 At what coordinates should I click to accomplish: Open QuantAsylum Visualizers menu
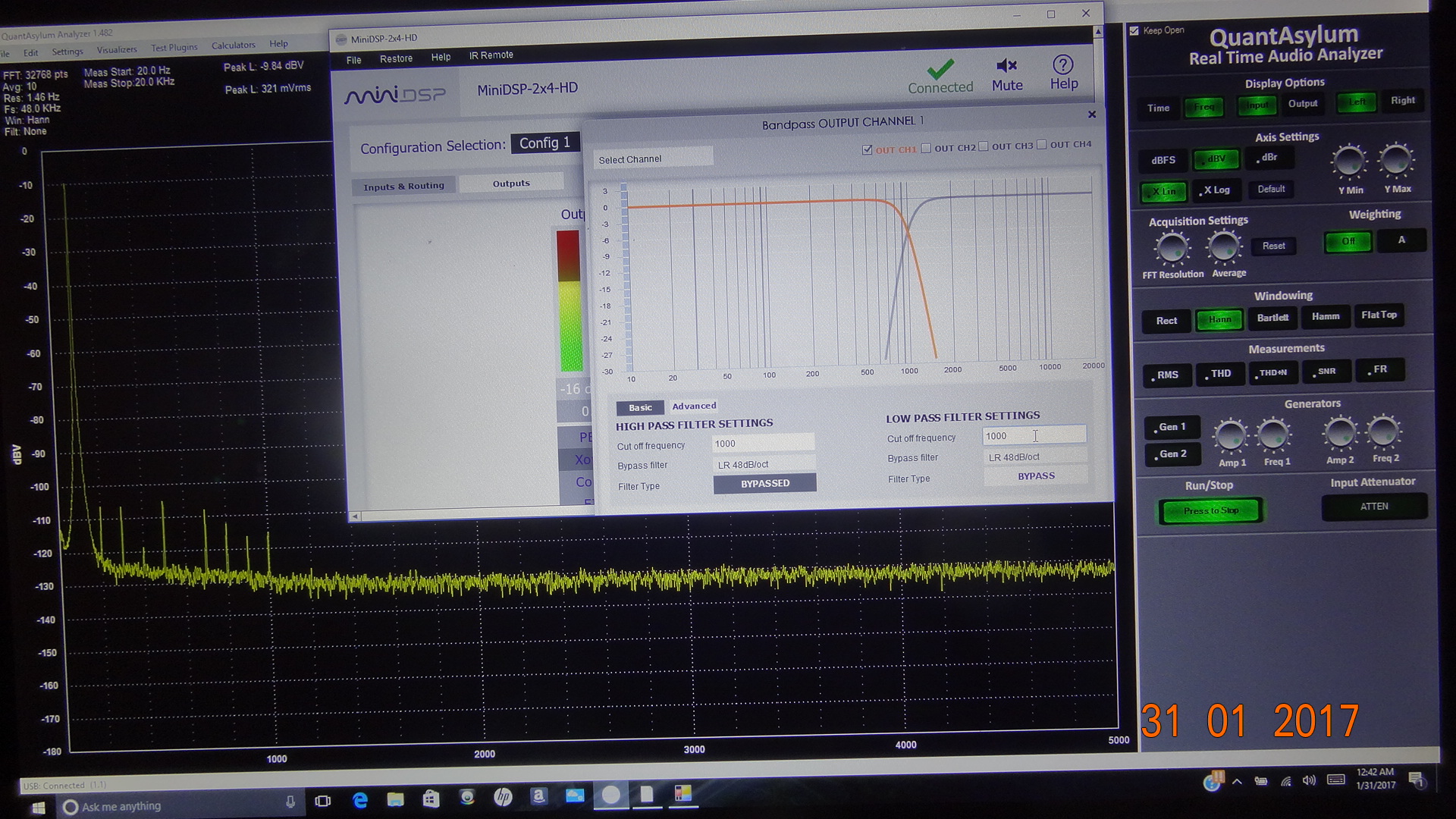(117, 50)
